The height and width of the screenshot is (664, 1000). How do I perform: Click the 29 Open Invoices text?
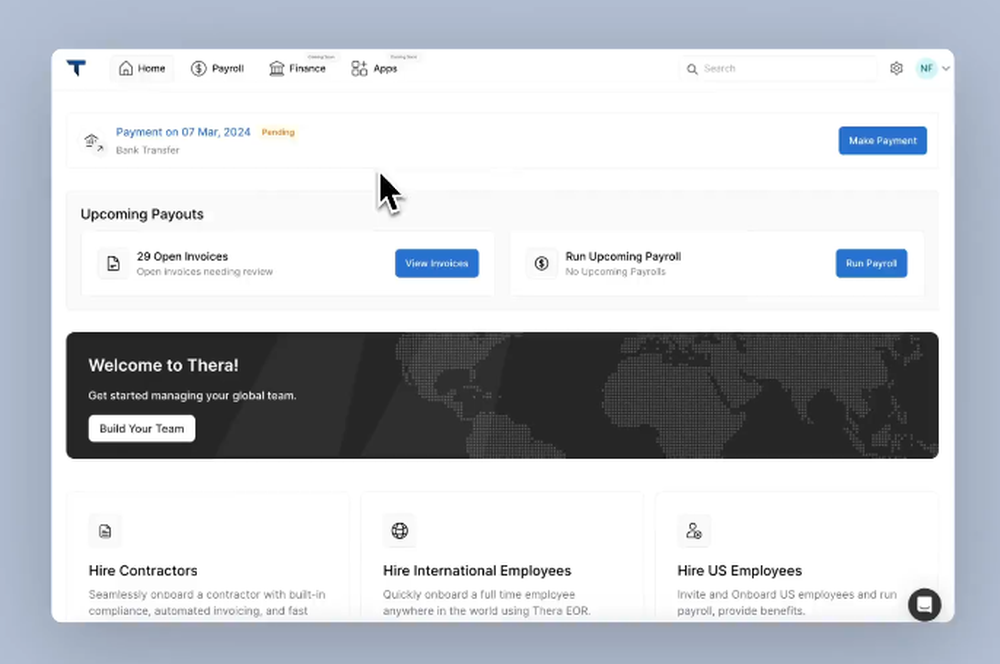pos(182,256)
